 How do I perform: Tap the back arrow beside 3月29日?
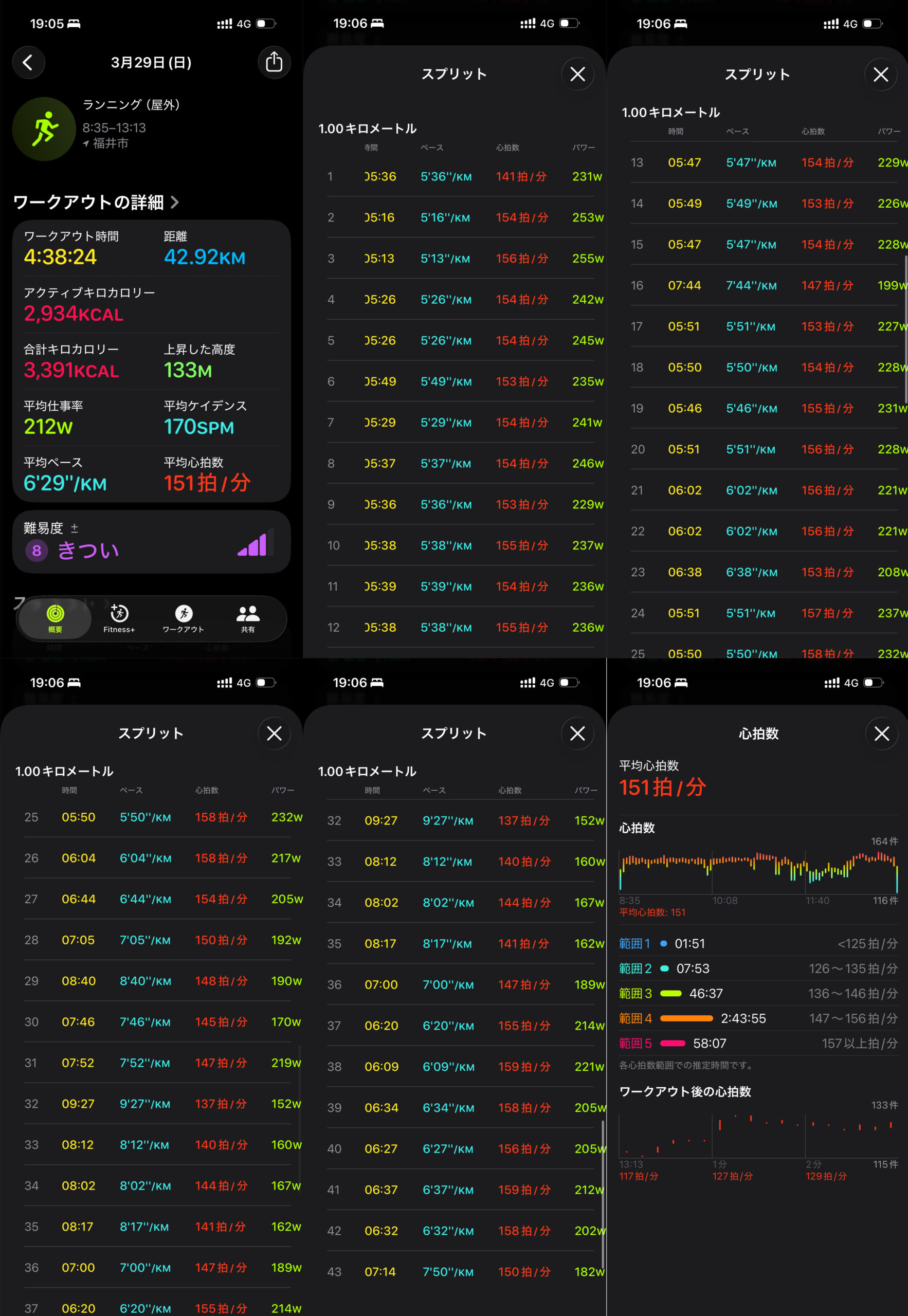point(28,62)
